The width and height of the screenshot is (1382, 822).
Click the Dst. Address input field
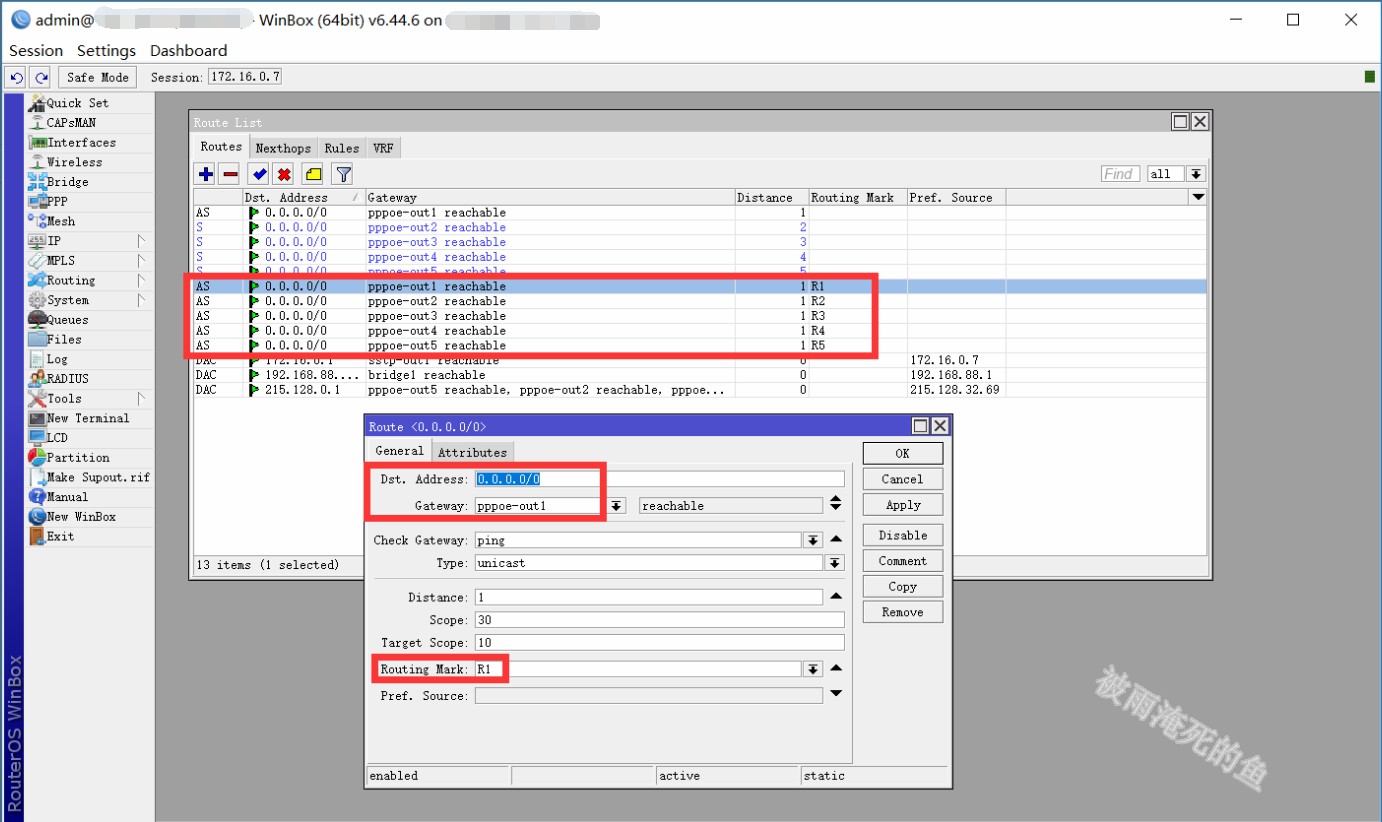658,479
